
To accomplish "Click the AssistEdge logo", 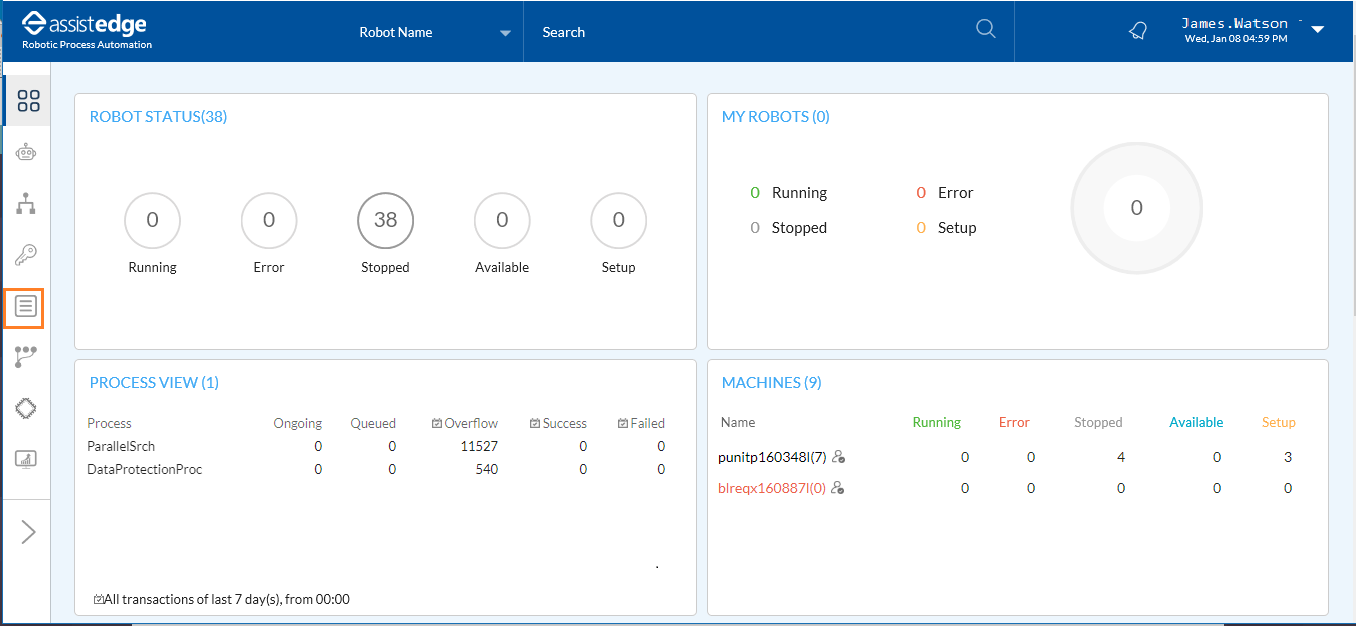I will click(x=88, y=31).
